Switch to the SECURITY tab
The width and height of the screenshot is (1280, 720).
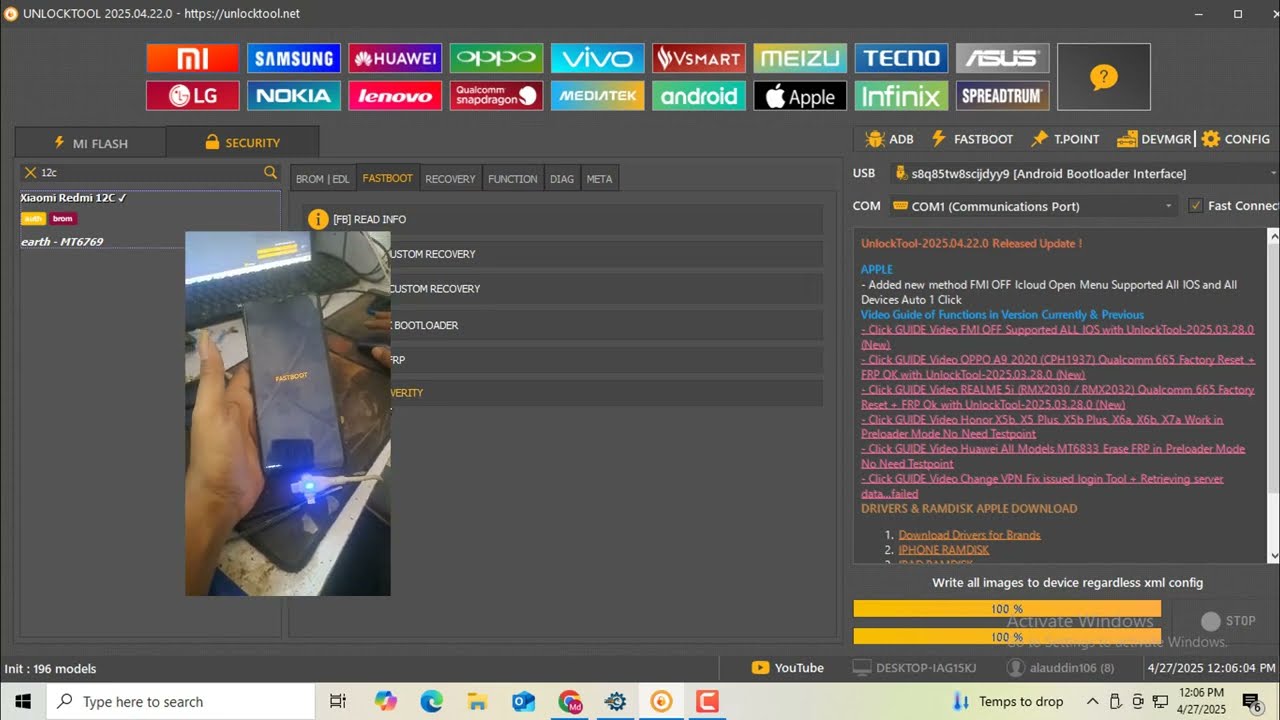243,143
